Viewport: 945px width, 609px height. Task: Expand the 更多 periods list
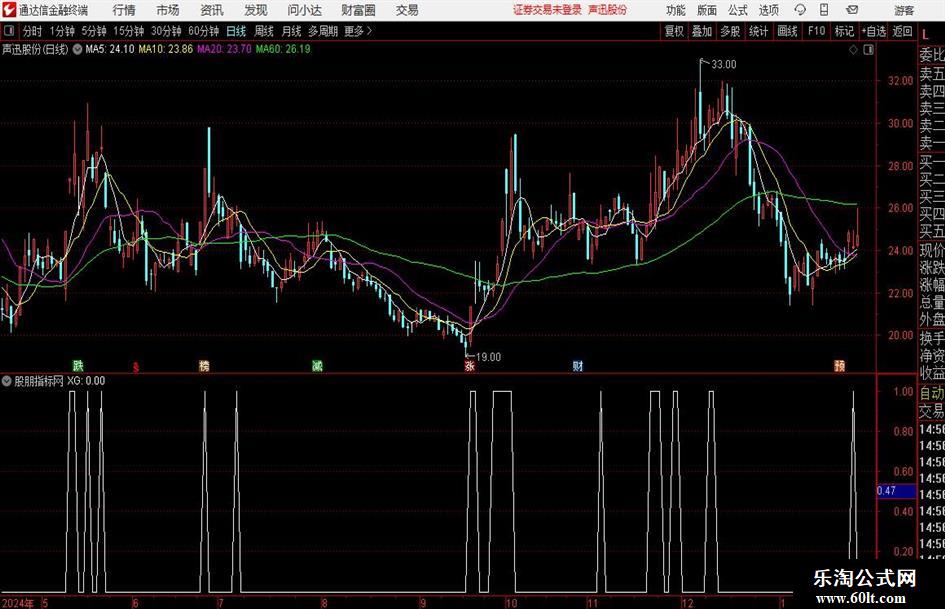click(x=358, y=31)
